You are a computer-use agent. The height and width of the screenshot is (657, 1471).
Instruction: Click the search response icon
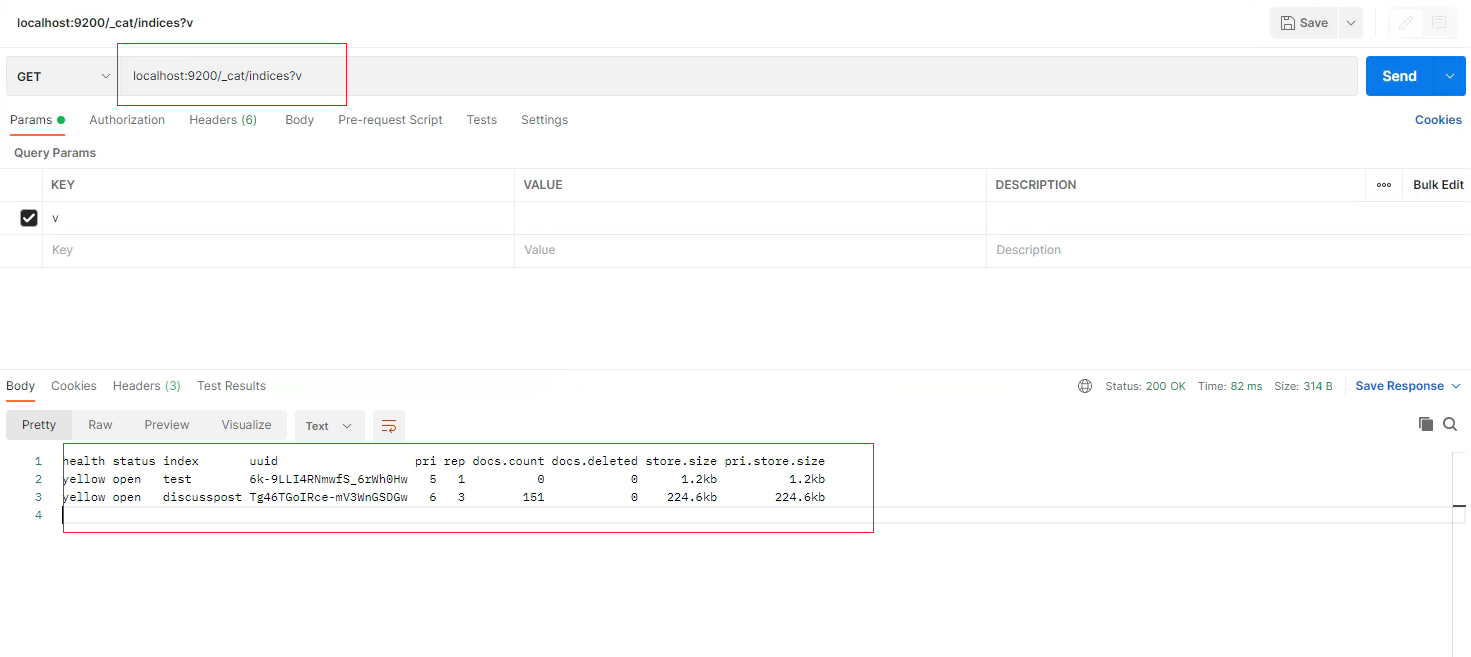click(1450, 425)
